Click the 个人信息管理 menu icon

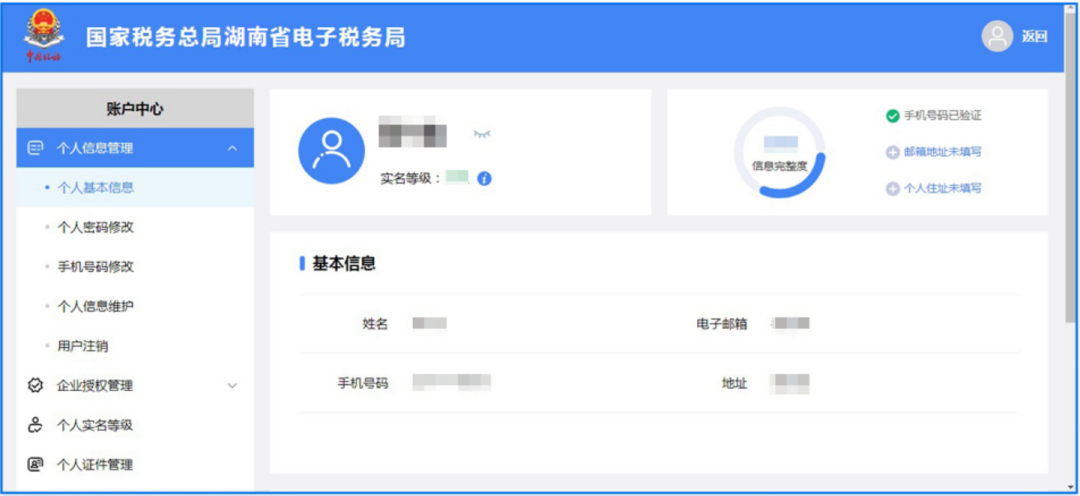point(35,148)
